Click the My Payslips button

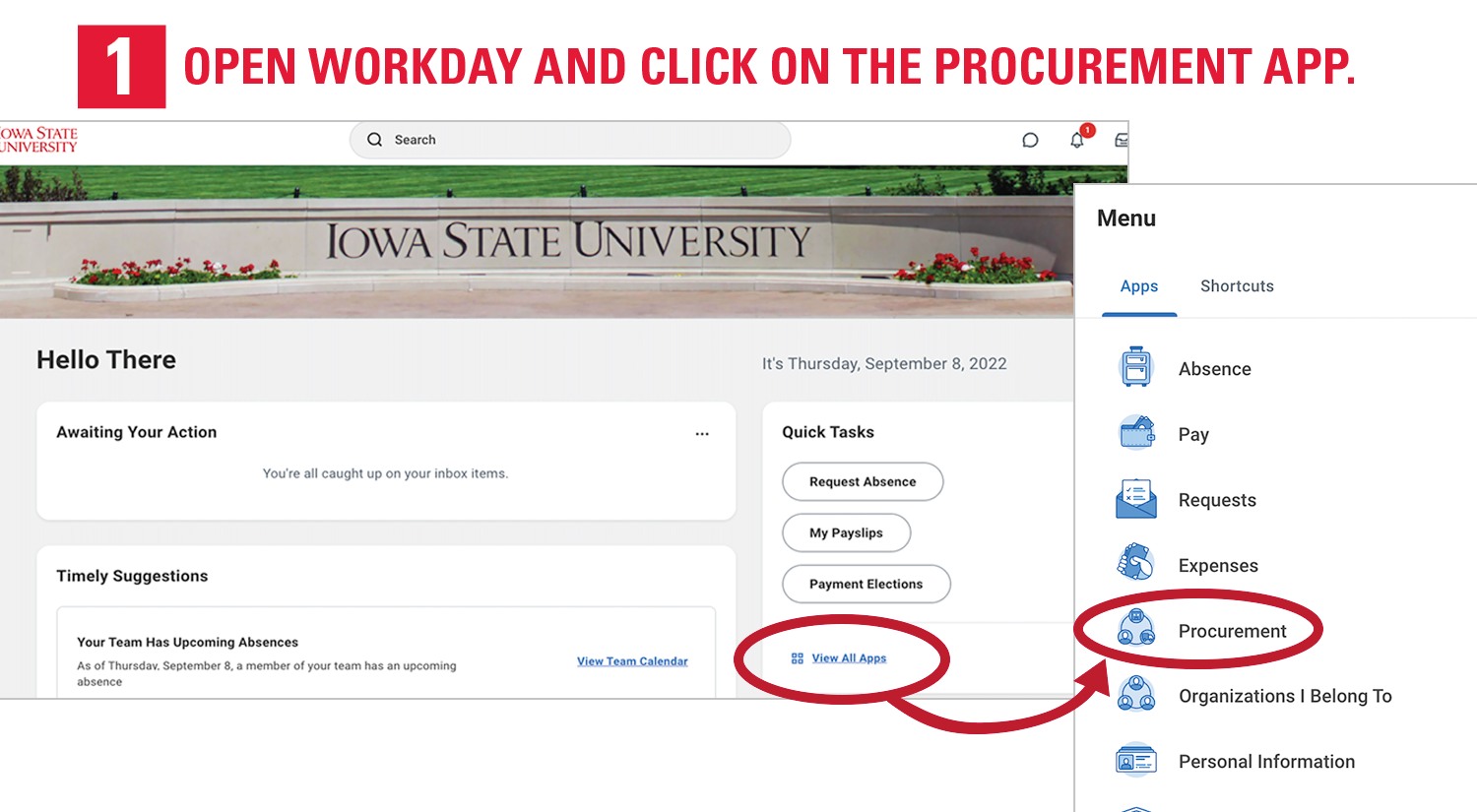(846, 532)
